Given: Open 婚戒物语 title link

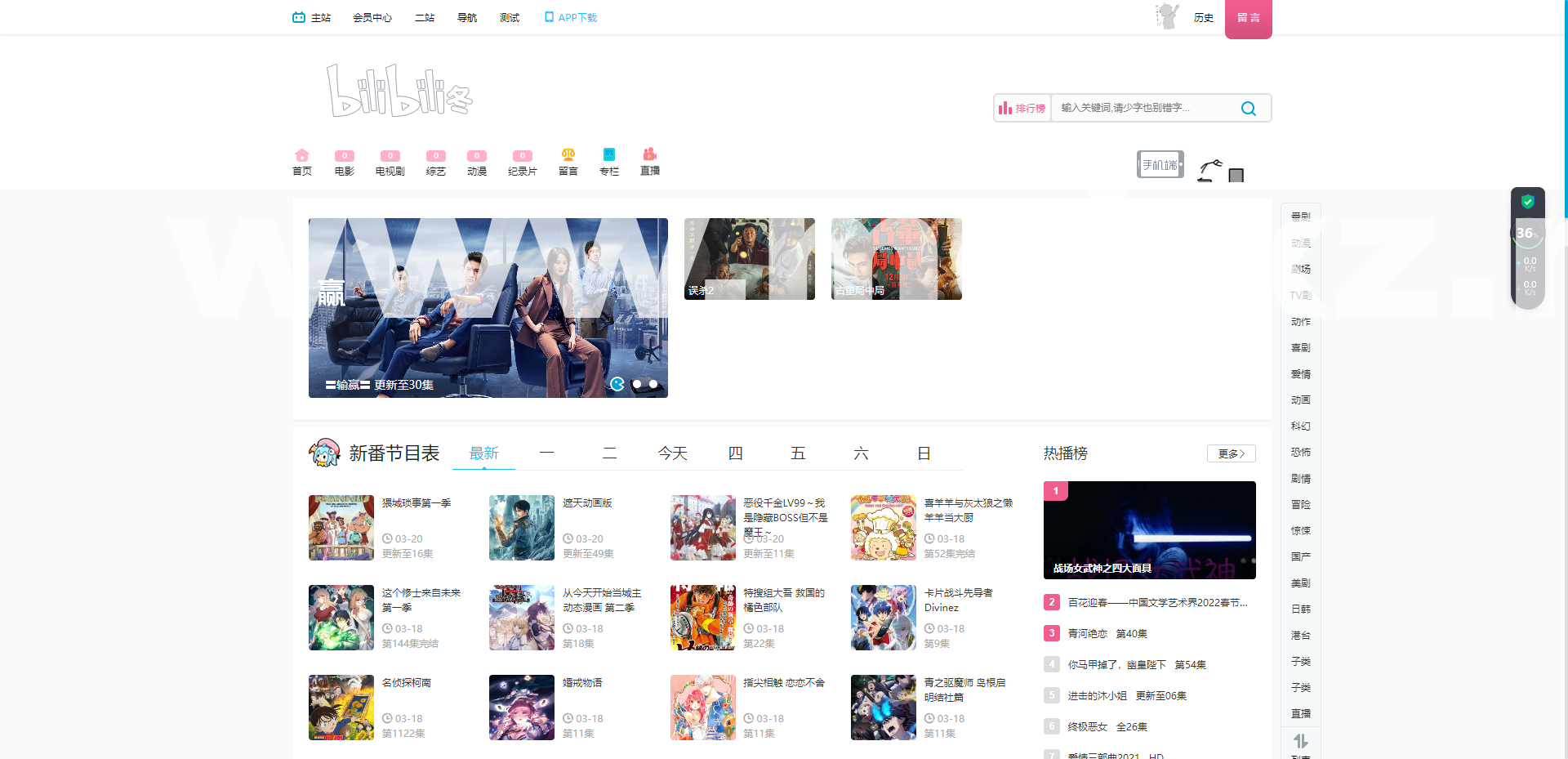Looking at the screenshot, I should [x=582, y=683].
